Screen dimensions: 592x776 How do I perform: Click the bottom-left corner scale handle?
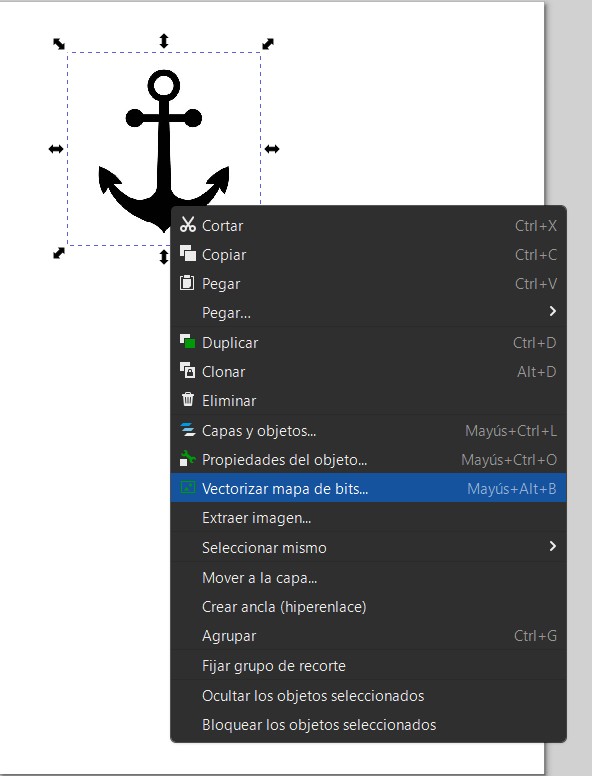59,253
